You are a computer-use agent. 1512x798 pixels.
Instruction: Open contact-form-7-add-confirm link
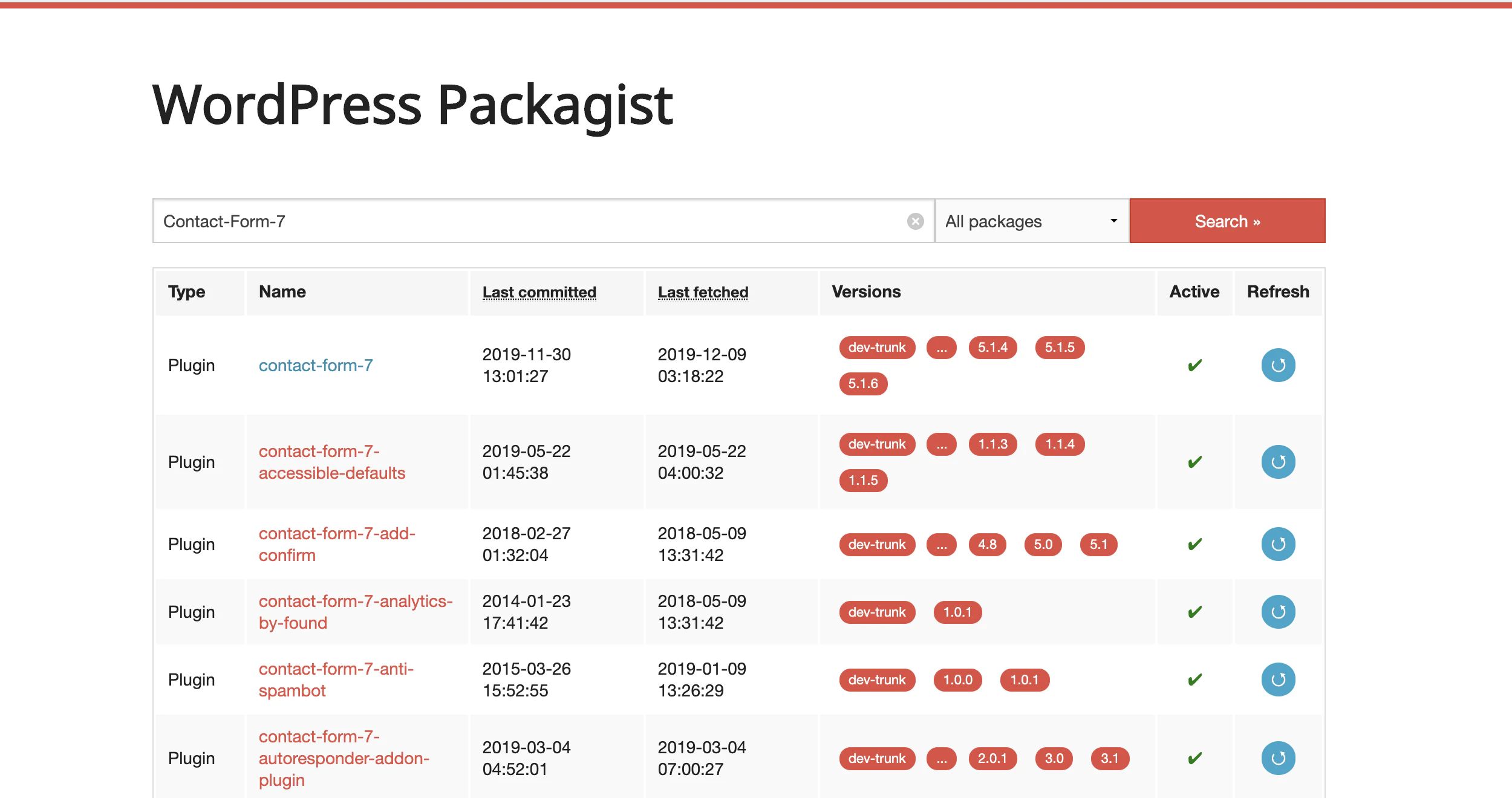(337, 544)
